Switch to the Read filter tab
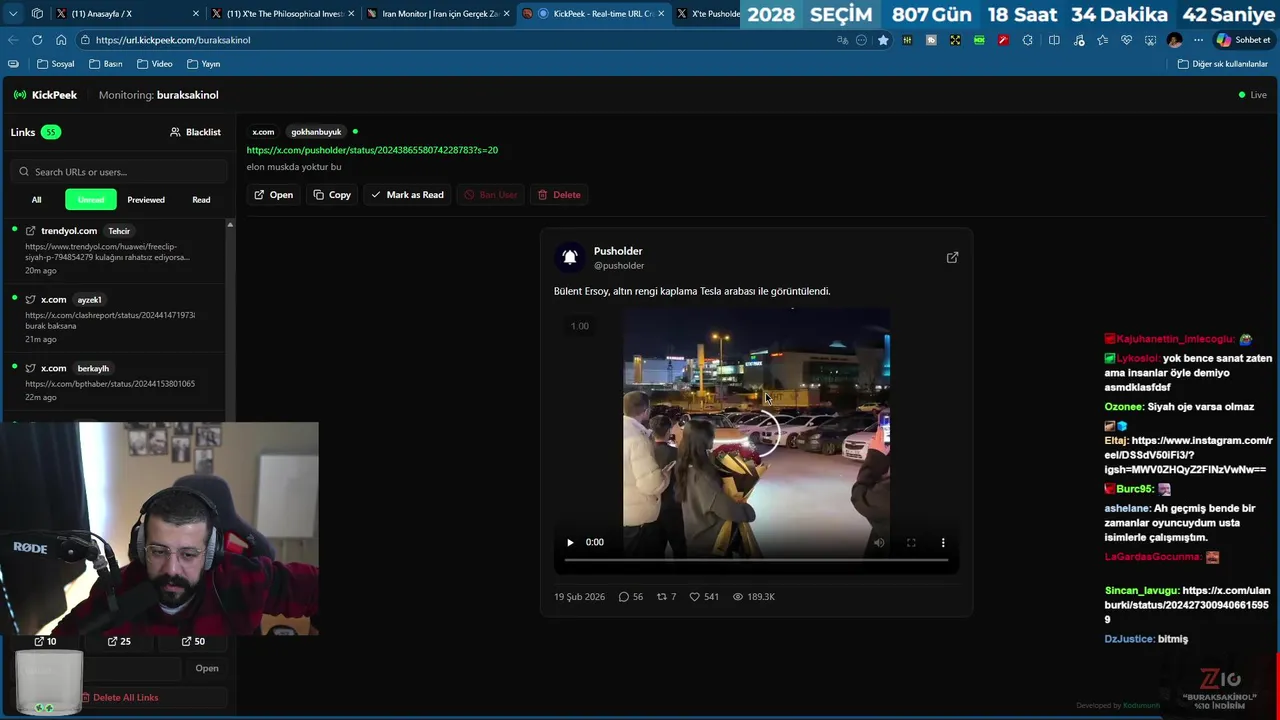 tap(201, 200)
